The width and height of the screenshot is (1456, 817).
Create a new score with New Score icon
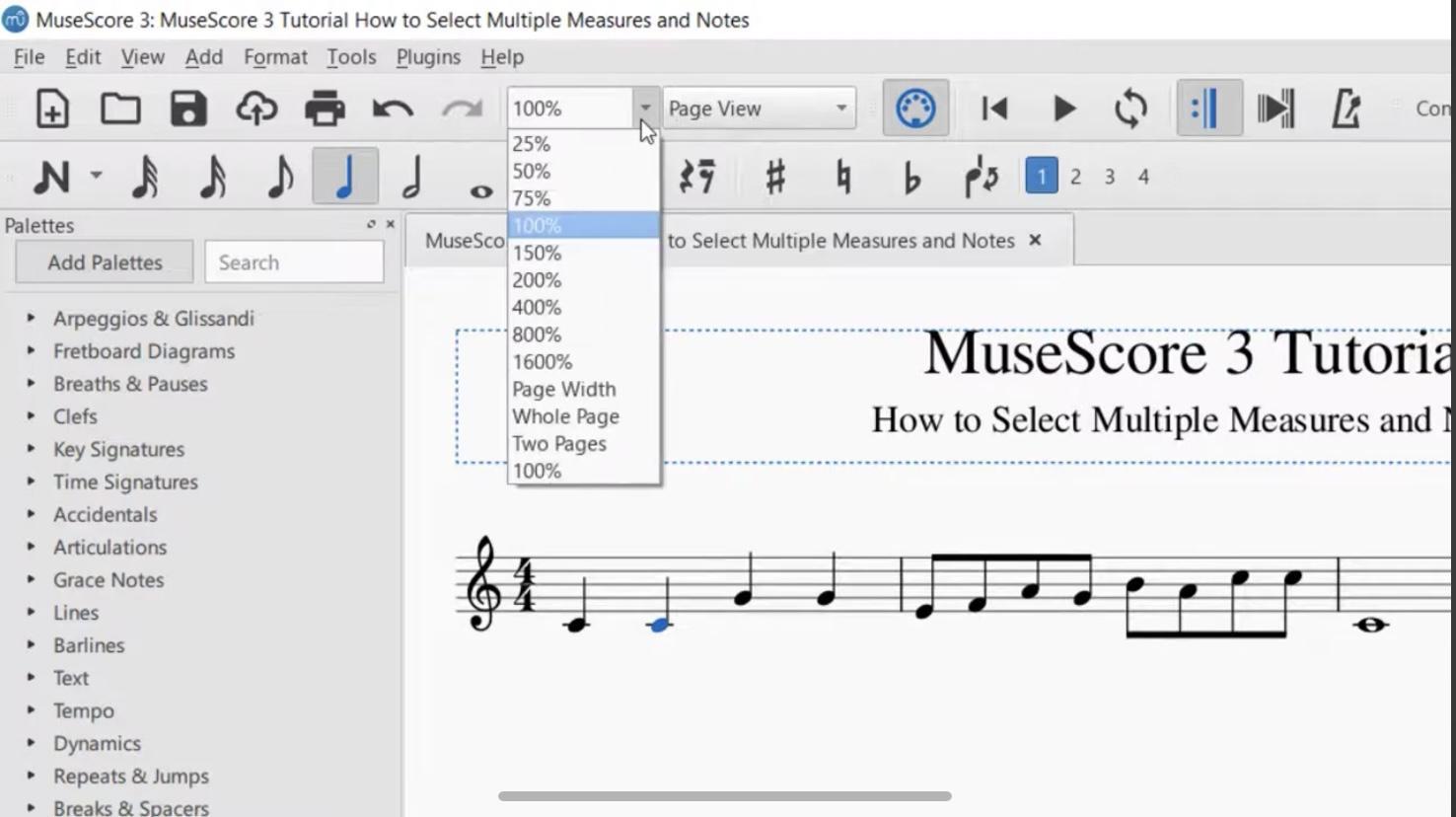click(x=52, y=109)
